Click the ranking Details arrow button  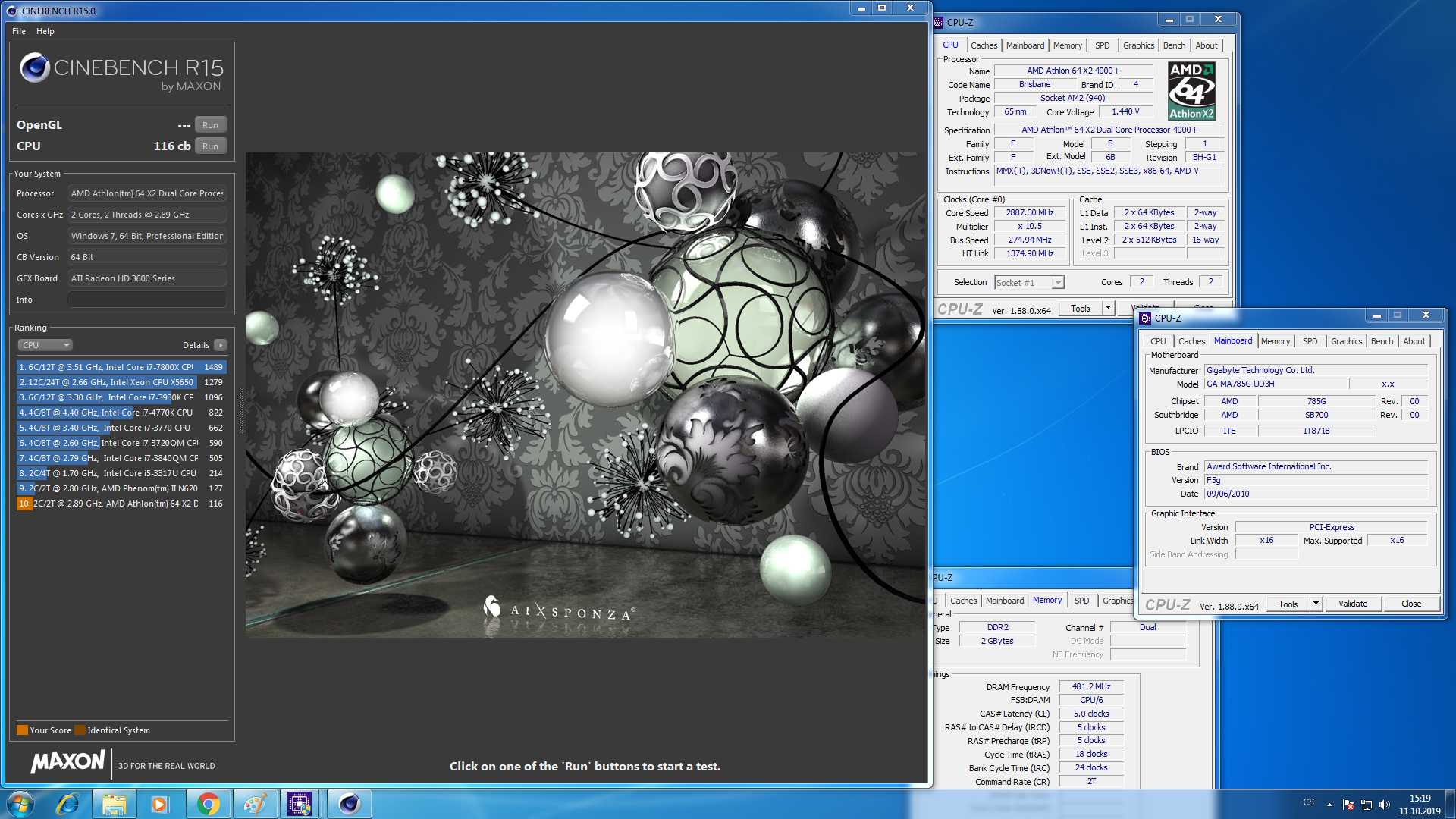220,345
